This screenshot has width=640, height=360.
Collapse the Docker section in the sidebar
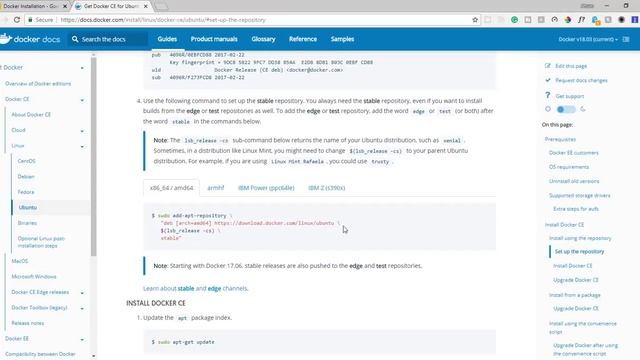click(x=82, y=68)
